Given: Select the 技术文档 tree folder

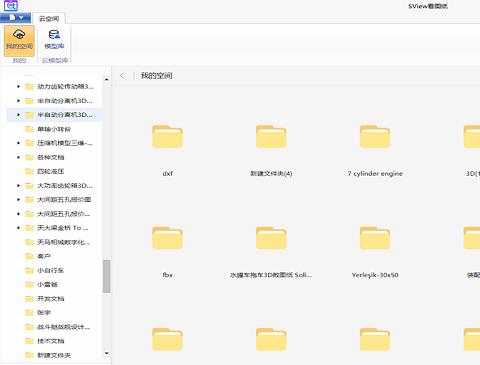Looking at the screenshot, I should point(45,341).
